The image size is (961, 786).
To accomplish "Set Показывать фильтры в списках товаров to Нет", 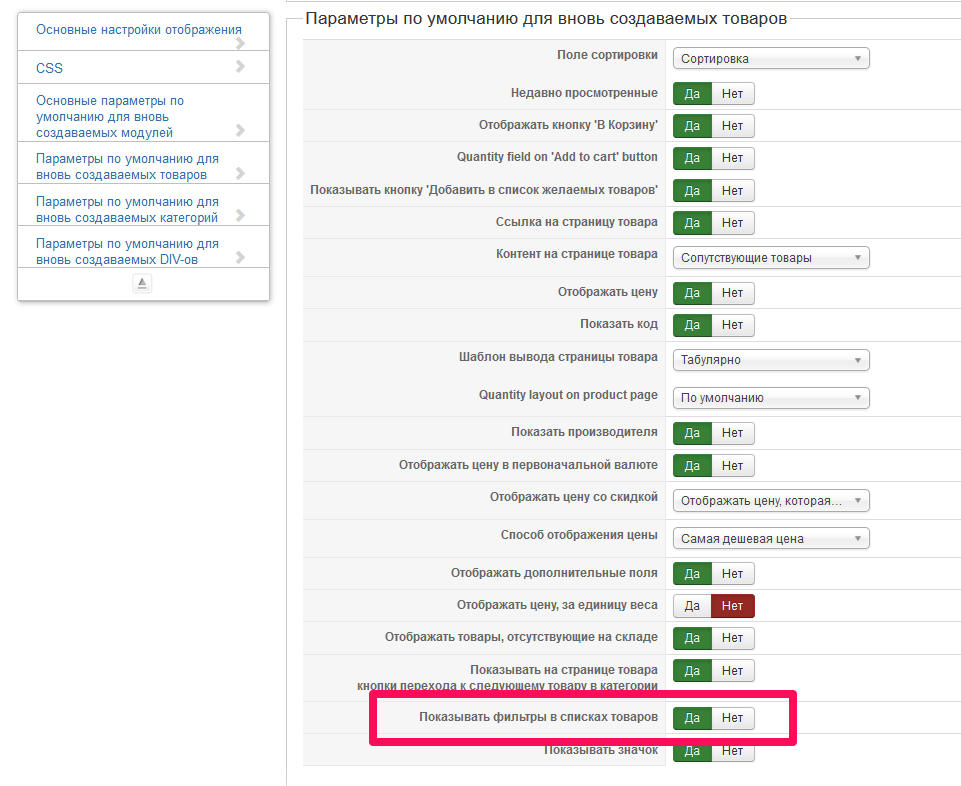I will 732,717.
